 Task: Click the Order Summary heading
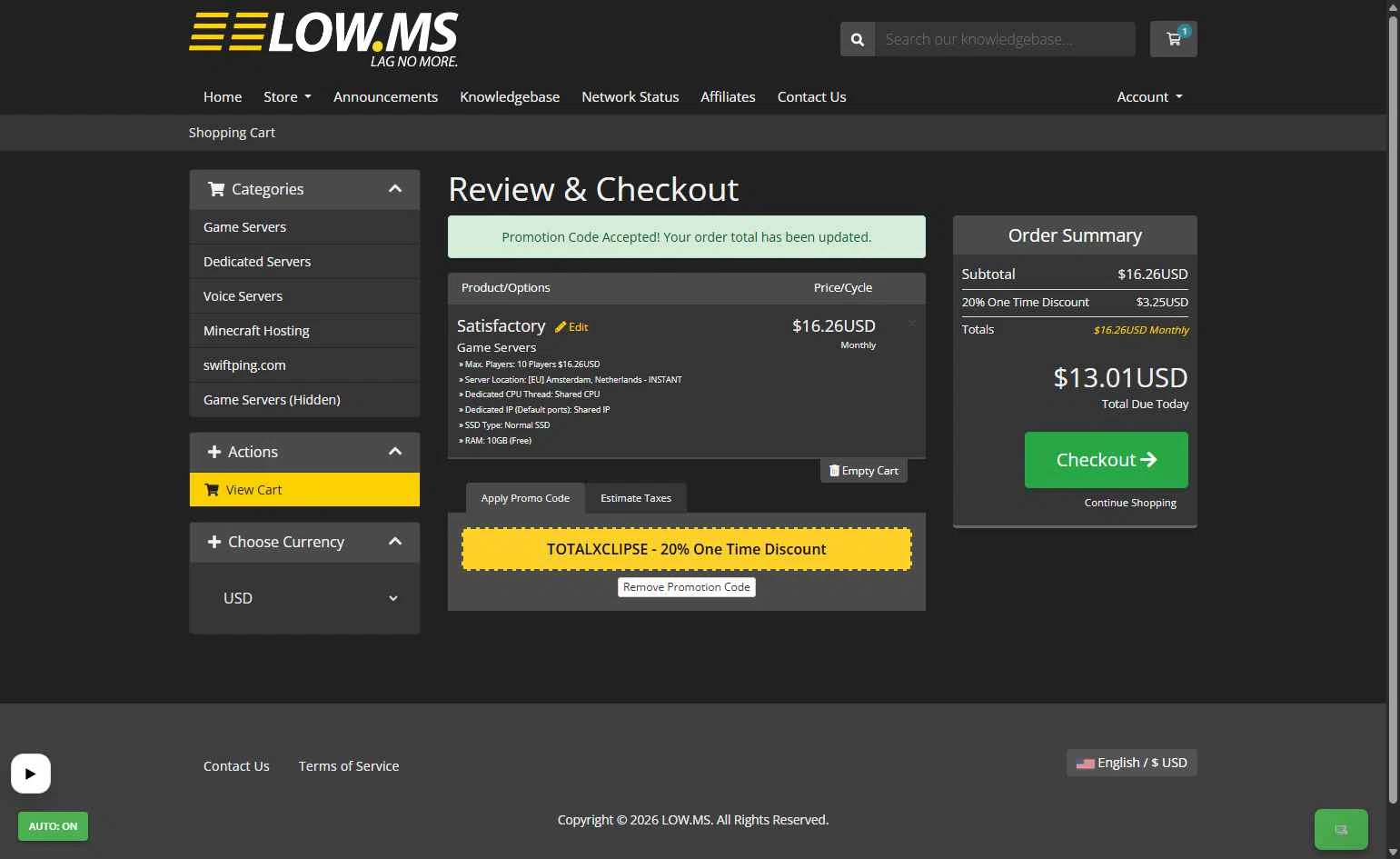point(1075,235)
